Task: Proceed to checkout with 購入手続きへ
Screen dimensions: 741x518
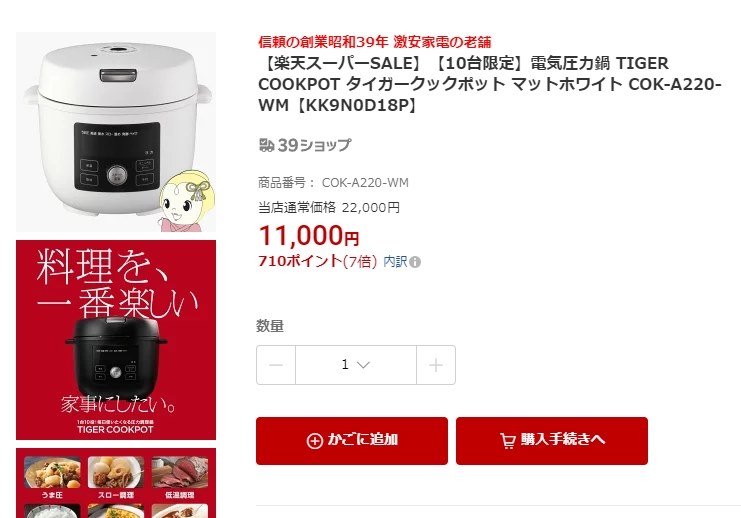Action: click(551, 440)
